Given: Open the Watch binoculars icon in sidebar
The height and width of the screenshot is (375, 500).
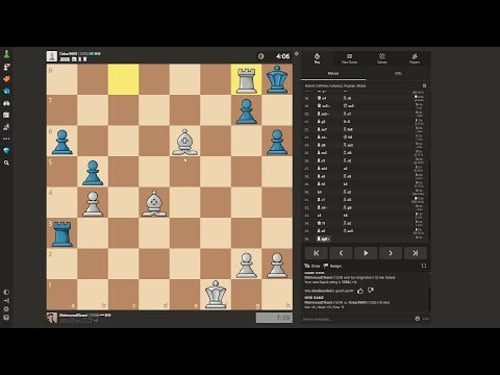Looking at the screenshot, I should (x=6, y=103).
